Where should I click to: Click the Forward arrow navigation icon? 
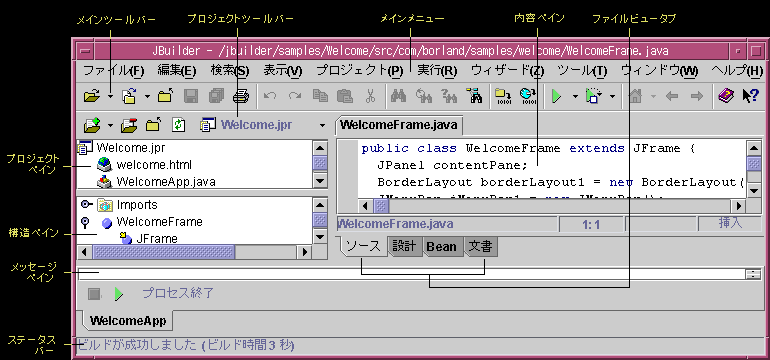(696, 96)
